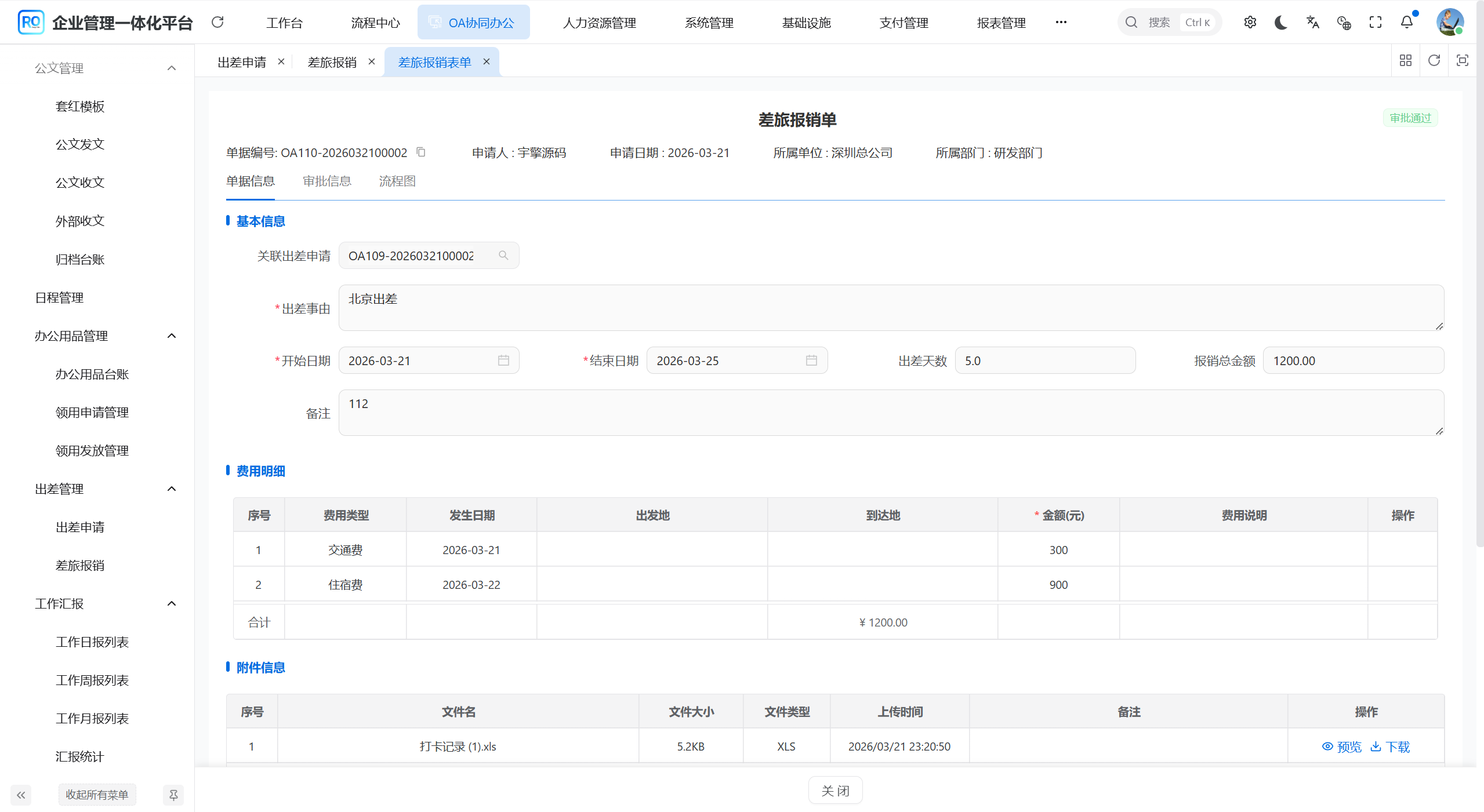The image size is (1484, 812).
Task: Click the 关闭 button
Action: pos(835,791)
